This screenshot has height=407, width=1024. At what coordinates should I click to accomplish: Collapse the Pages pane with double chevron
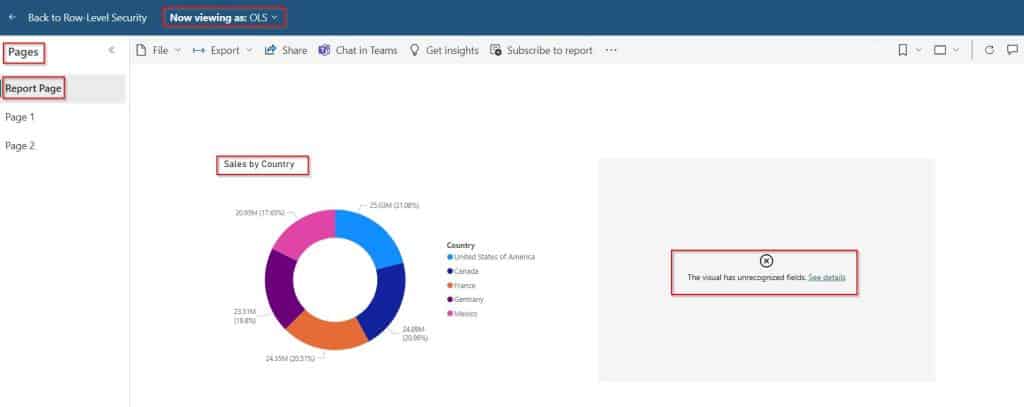(111, 50)
